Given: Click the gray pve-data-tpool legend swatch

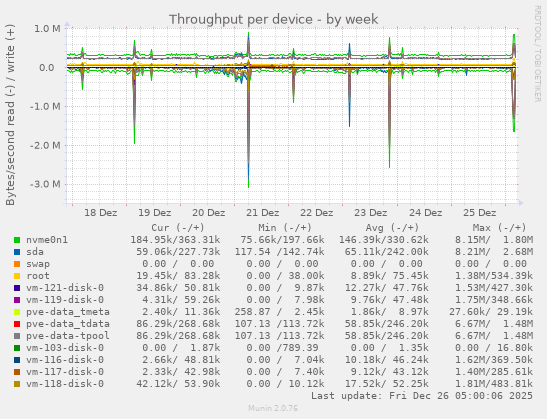Looking at the screenshot, I should coord(17,336).
